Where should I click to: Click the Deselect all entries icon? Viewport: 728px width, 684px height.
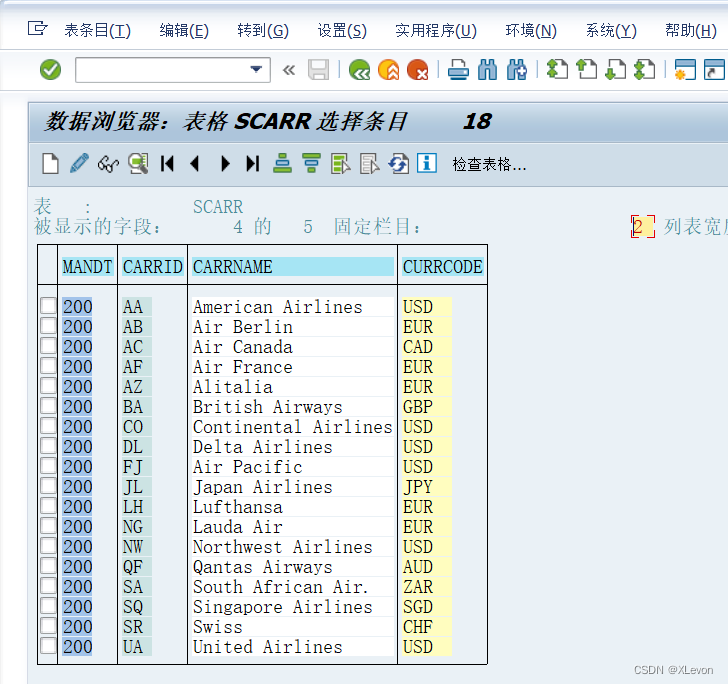tap(370, 164)
